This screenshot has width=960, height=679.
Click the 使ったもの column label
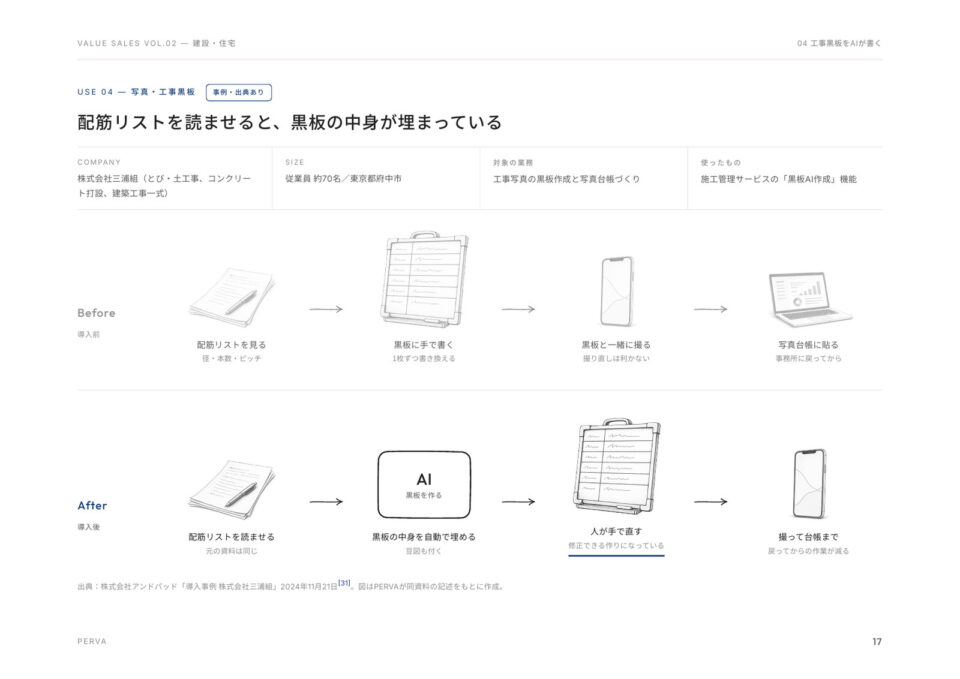(721, 163)
